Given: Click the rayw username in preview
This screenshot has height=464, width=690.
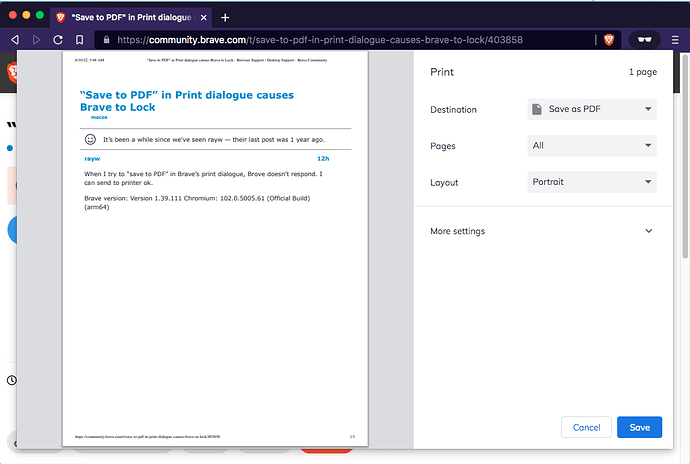Looking at the screenshot, I should coord(92,158).
